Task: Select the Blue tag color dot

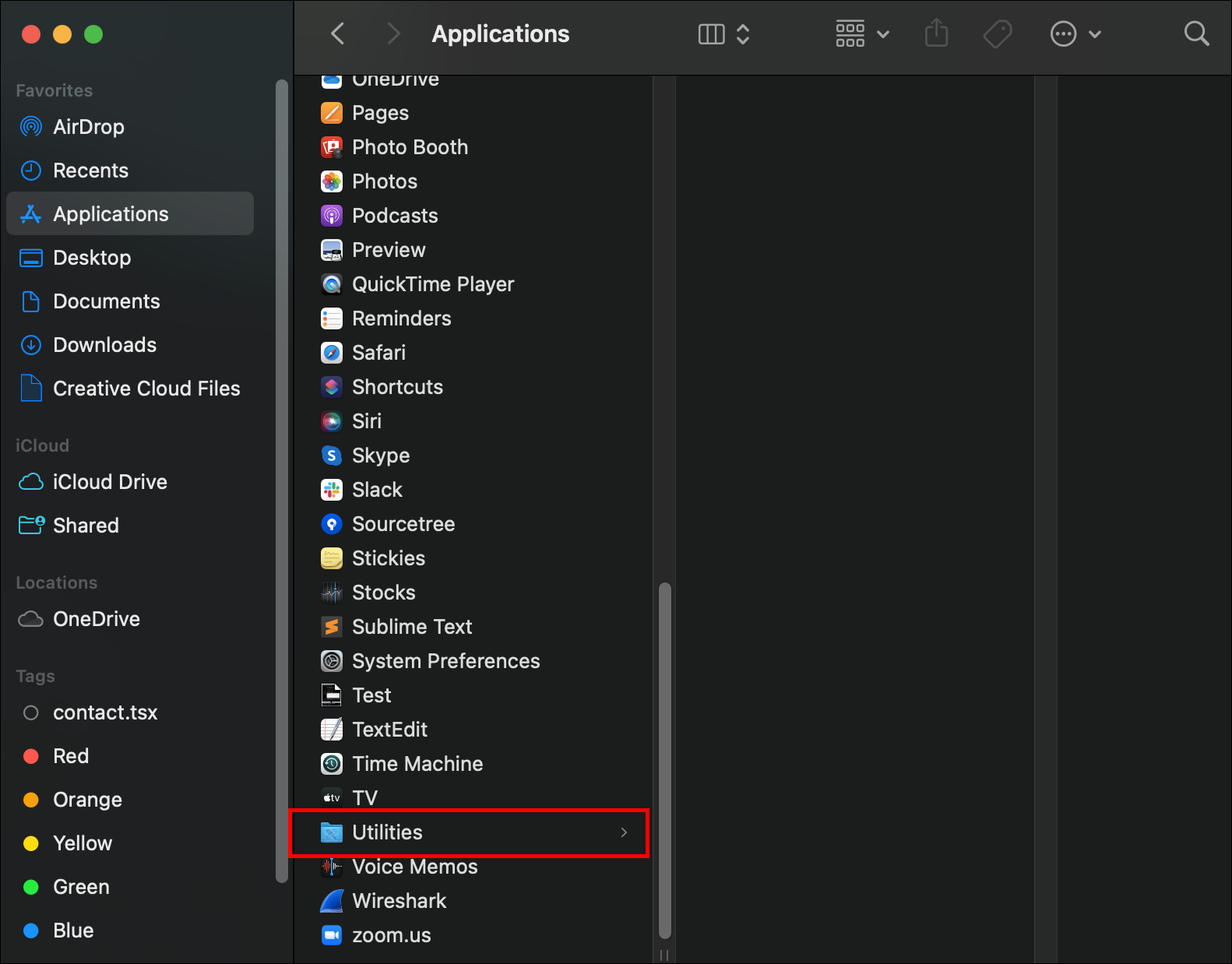Action: click(x=31, y=931)
